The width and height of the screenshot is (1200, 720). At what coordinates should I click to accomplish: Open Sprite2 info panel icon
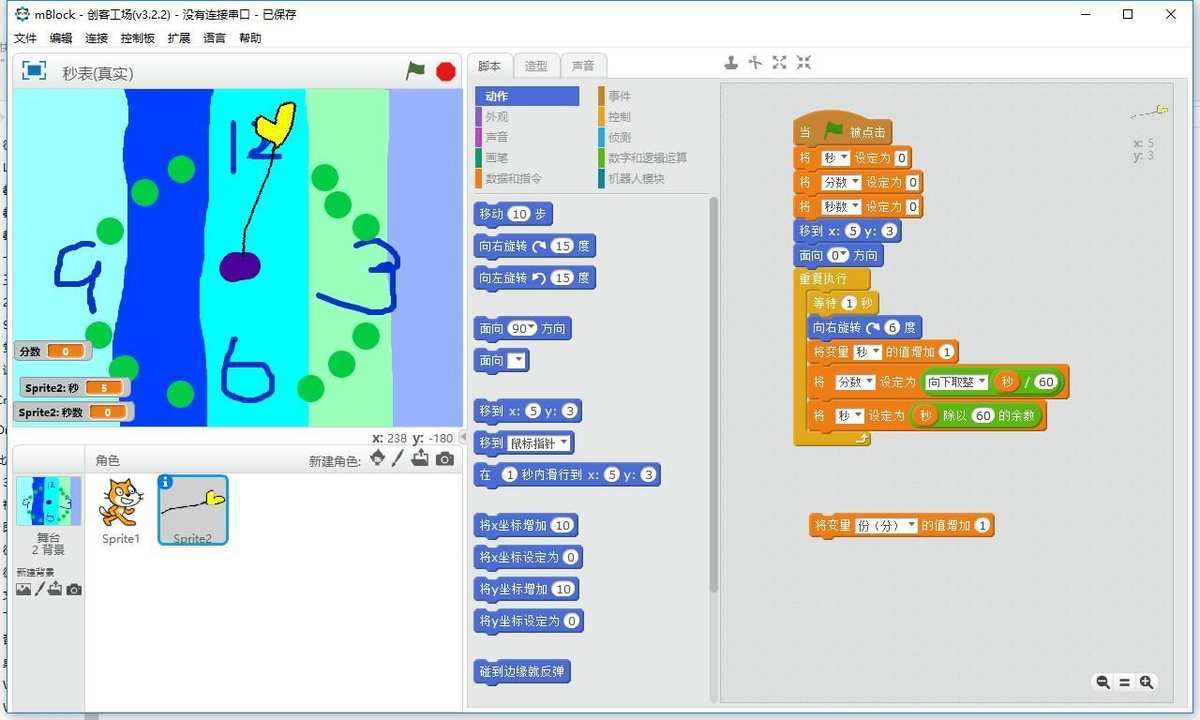166,482
